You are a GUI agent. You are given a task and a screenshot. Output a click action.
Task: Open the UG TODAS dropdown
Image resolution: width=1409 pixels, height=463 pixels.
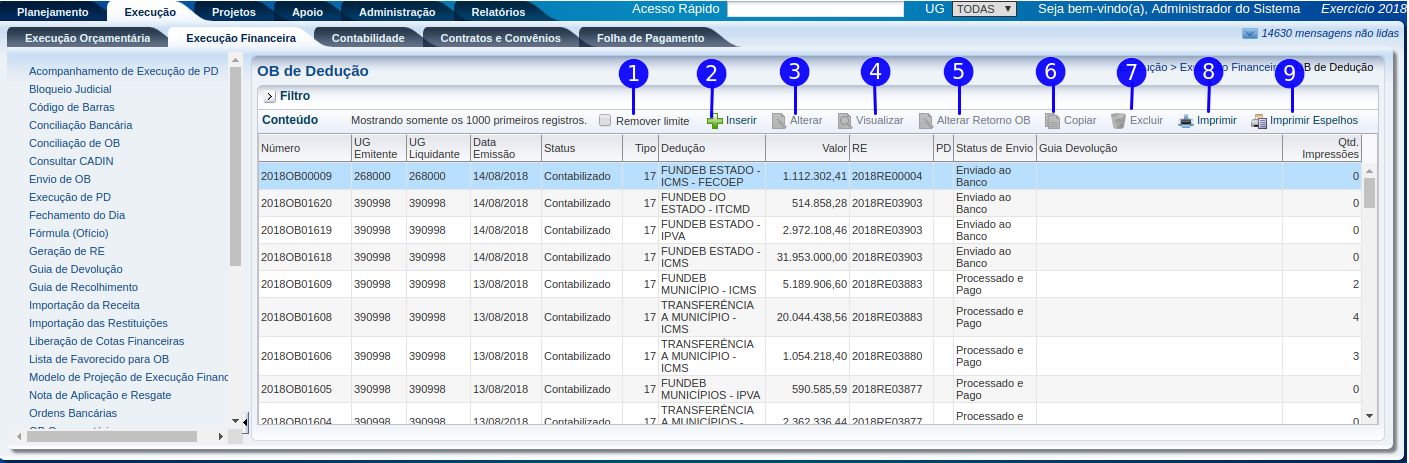pyautogui.click(x=983, y=9)
